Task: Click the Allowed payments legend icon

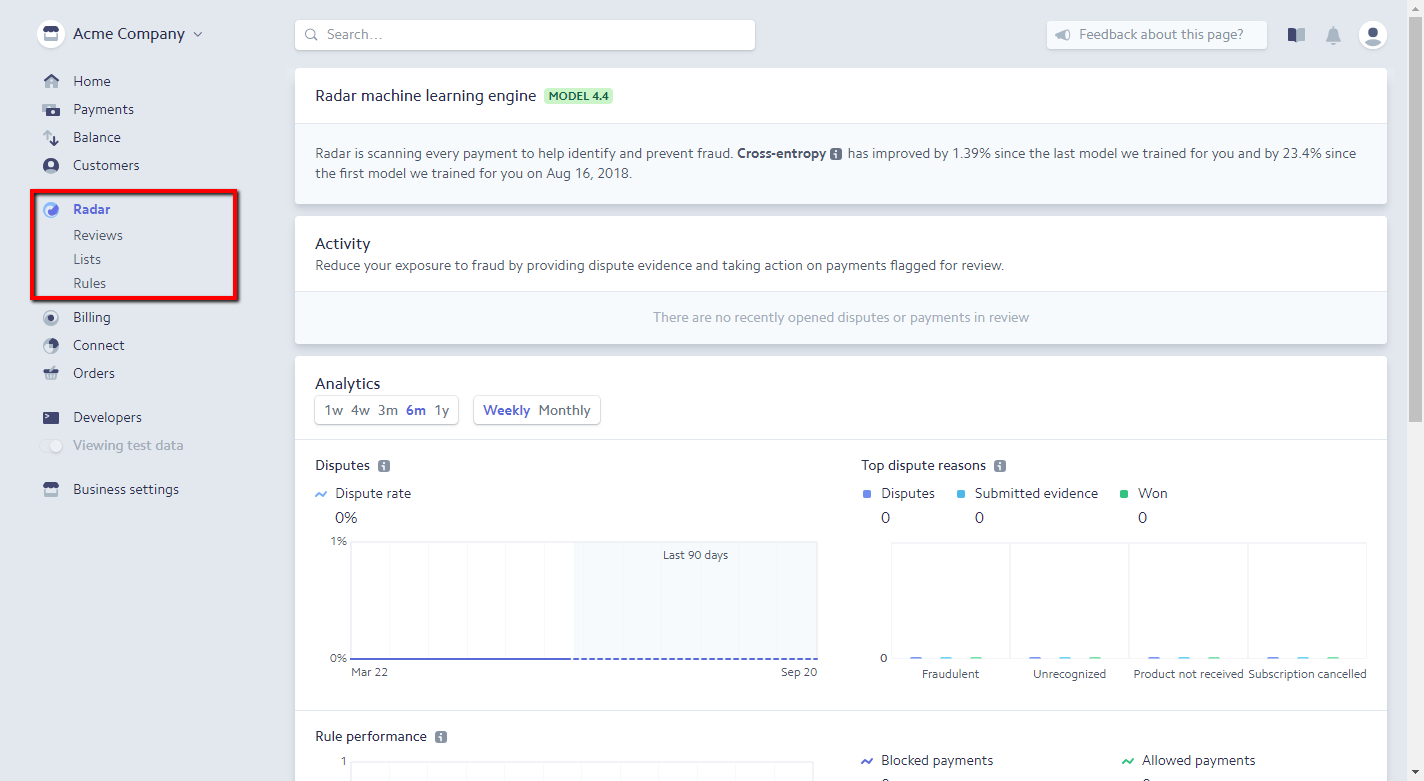Action: [x=1128, y=761]
